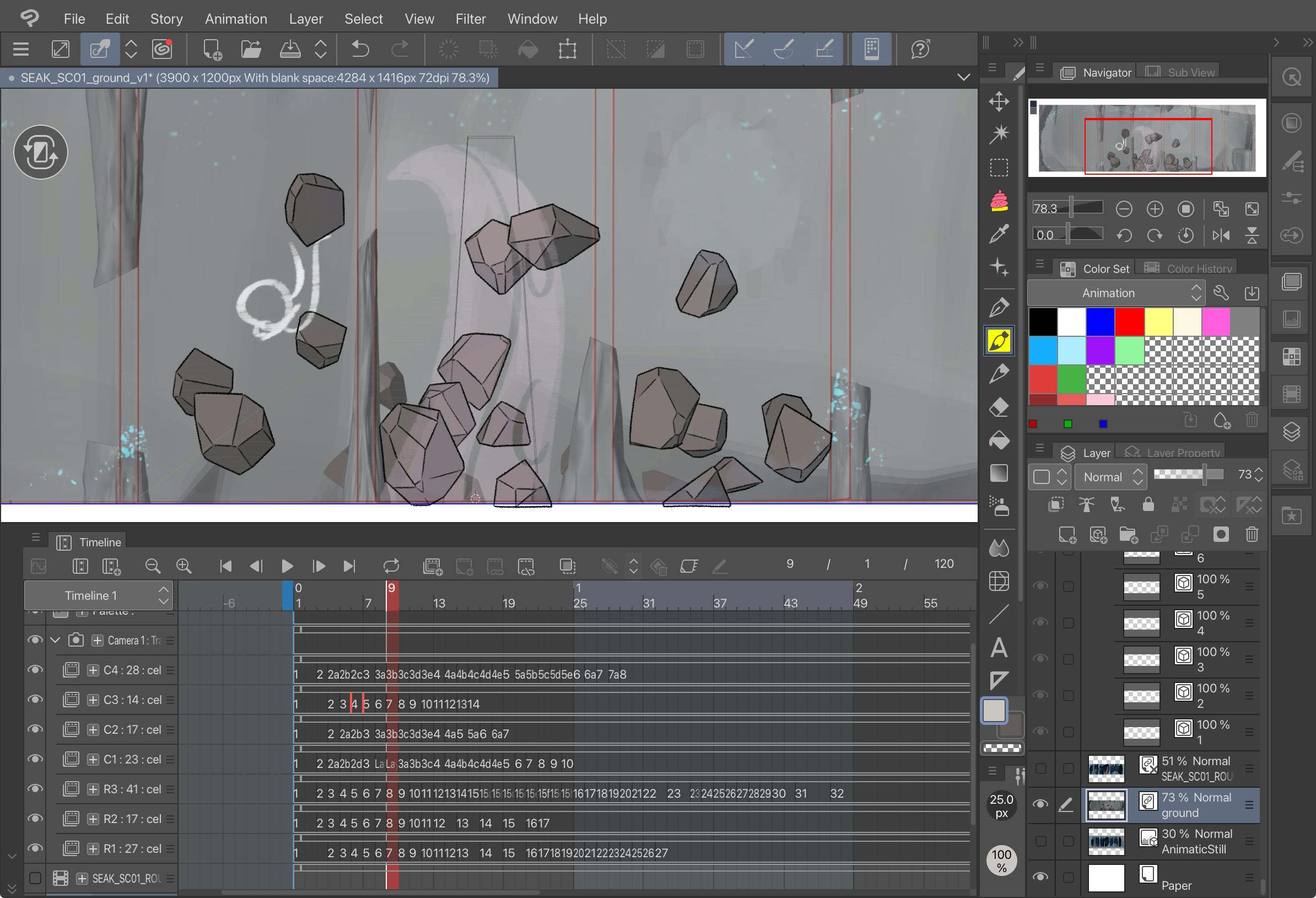This screenshot has height=898, width=1316.
Task: Select the Eraser tool
Action: 999,407
